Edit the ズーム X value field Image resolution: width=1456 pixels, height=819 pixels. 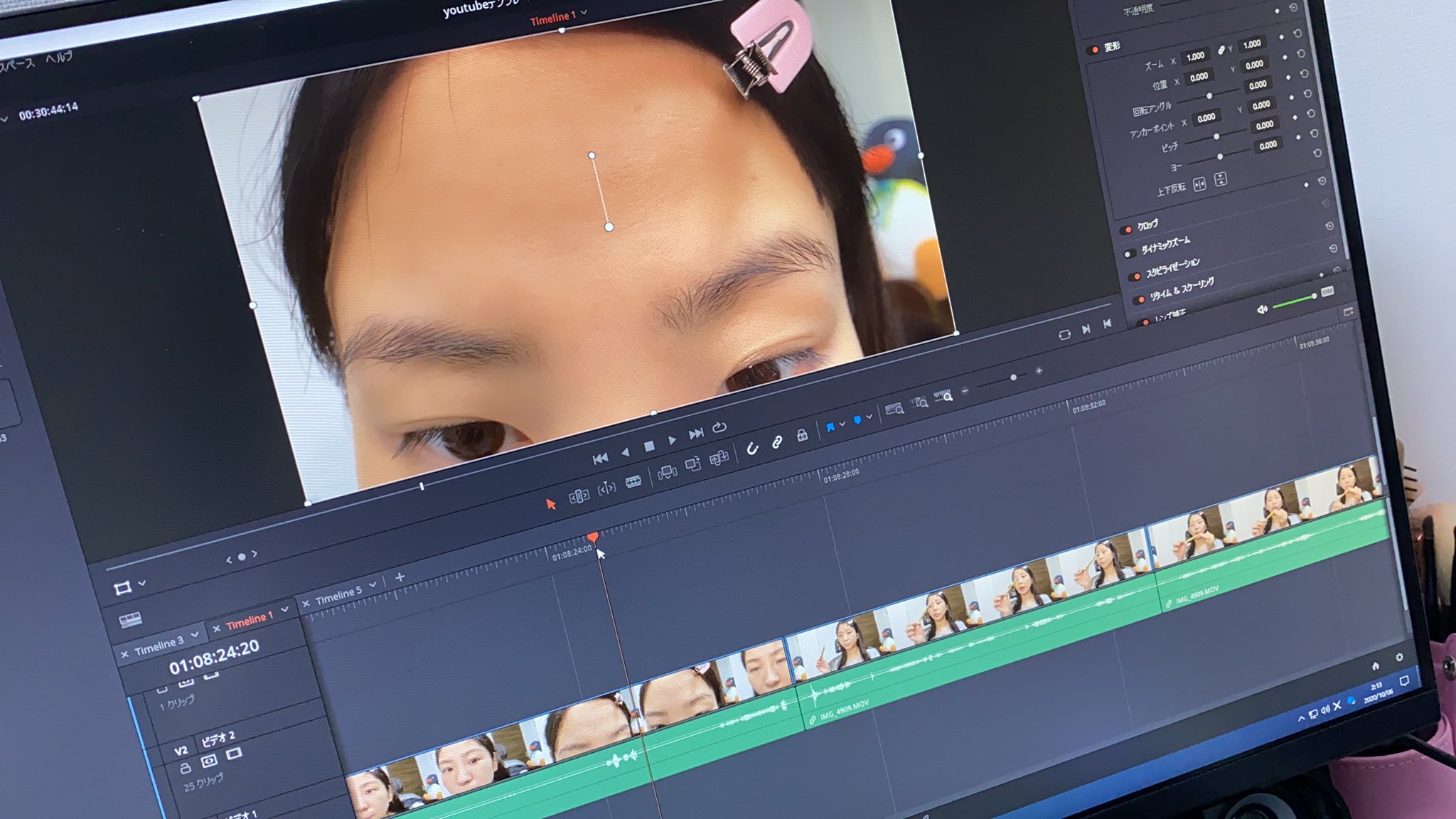[1196, 56]
